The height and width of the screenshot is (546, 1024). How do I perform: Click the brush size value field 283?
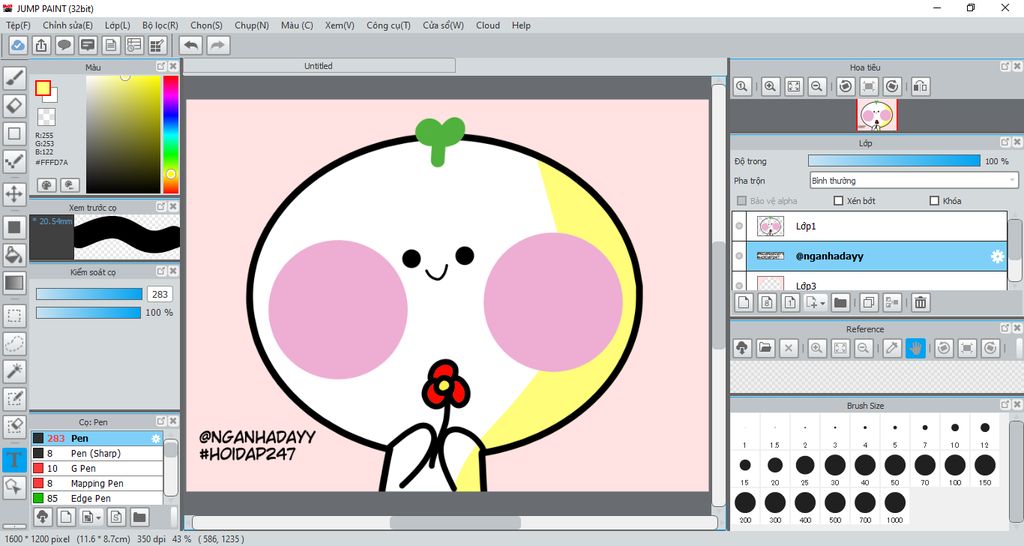[160, 295]
